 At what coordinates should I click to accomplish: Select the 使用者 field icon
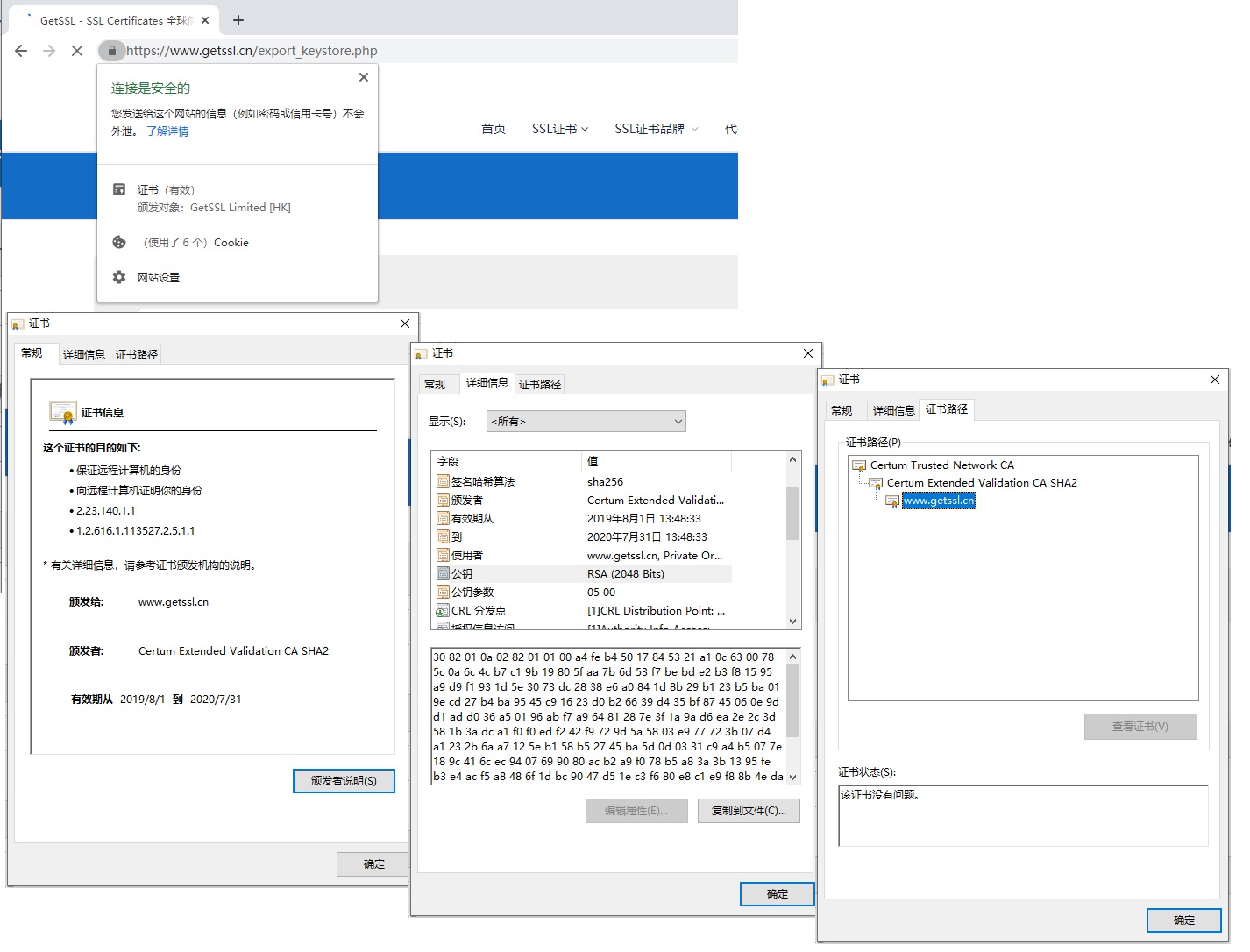click(x=443, y=555)
